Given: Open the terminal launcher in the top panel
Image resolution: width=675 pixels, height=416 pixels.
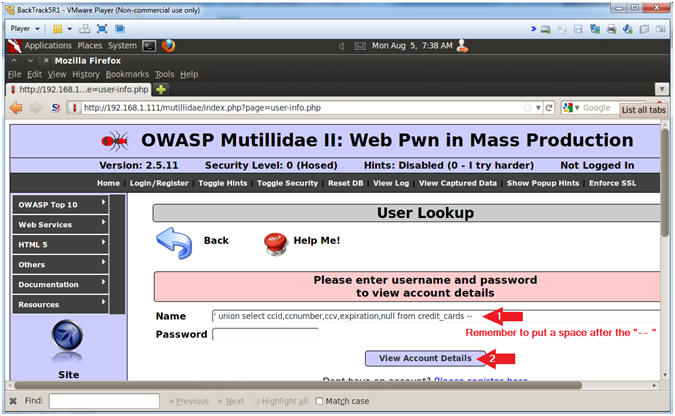Looking at the screenshot, I should pyautogui.click(x=149, y=46).
